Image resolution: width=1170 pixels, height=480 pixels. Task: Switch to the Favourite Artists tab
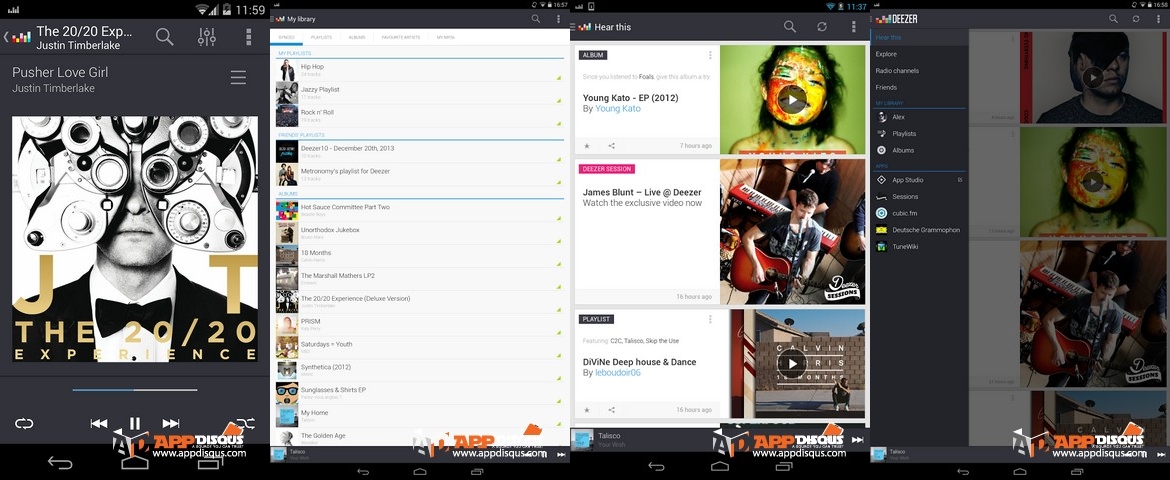pos(401,37)
